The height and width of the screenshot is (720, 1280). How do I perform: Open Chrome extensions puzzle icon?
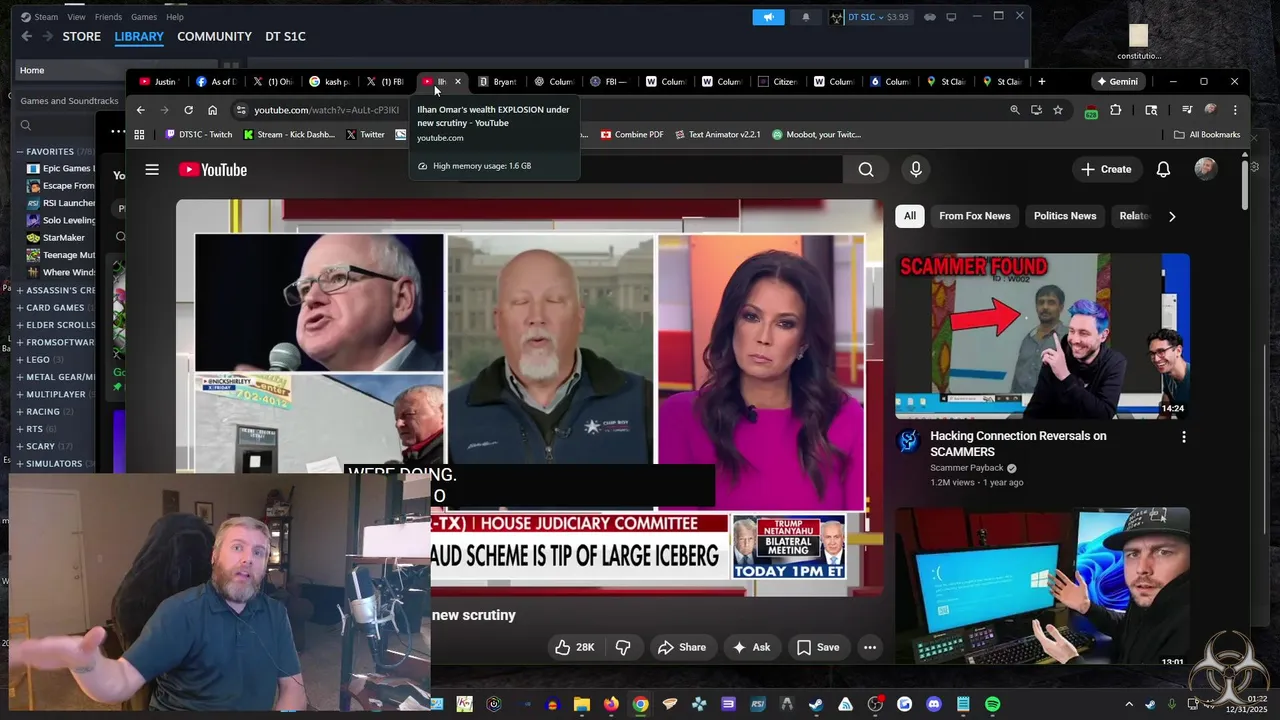(x=1116, y=110)
